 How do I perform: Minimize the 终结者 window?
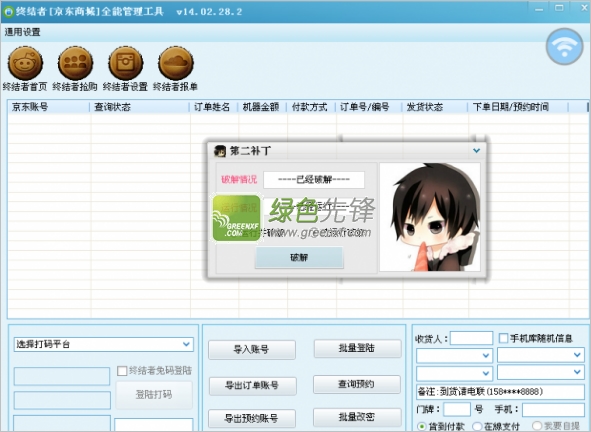click(539, 9)
